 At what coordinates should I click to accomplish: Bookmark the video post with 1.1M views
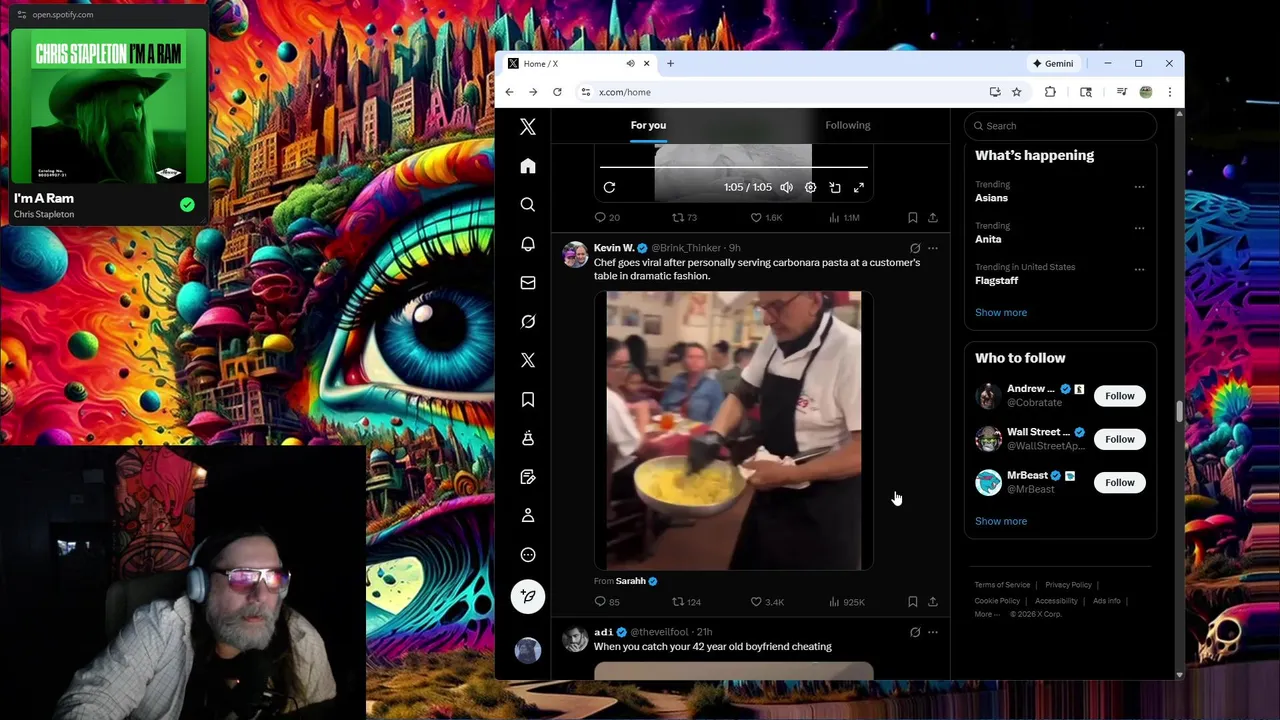tap(912, 217)
